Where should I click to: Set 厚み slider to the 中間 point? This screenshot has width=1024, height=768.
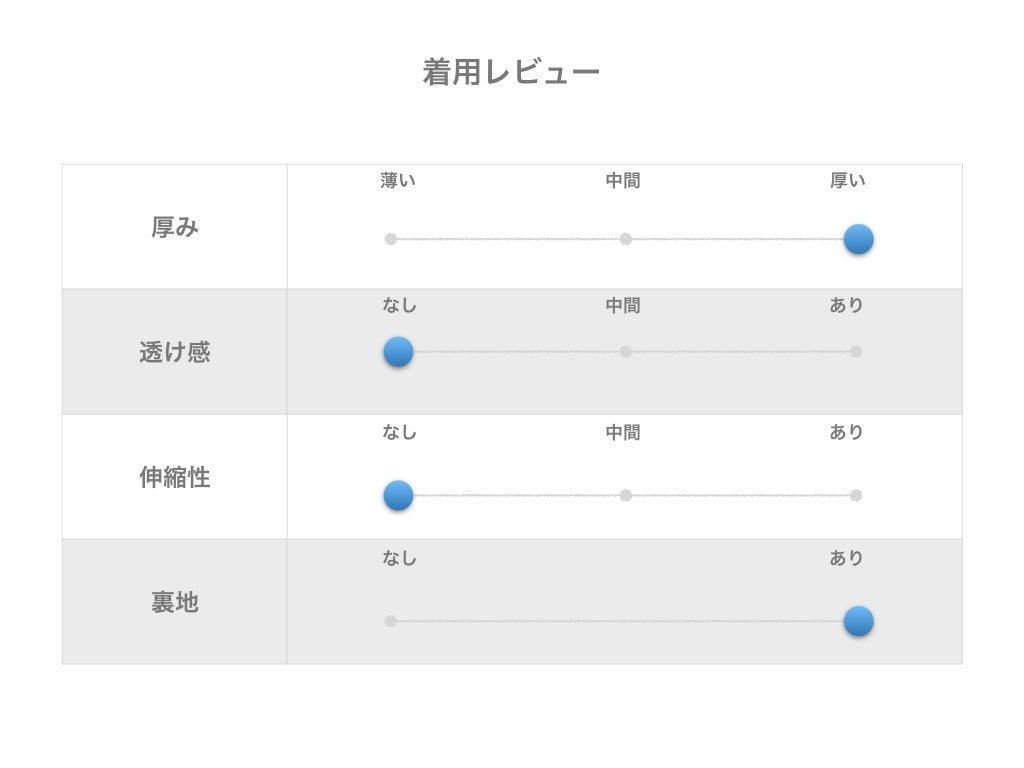tap(625, 239)
